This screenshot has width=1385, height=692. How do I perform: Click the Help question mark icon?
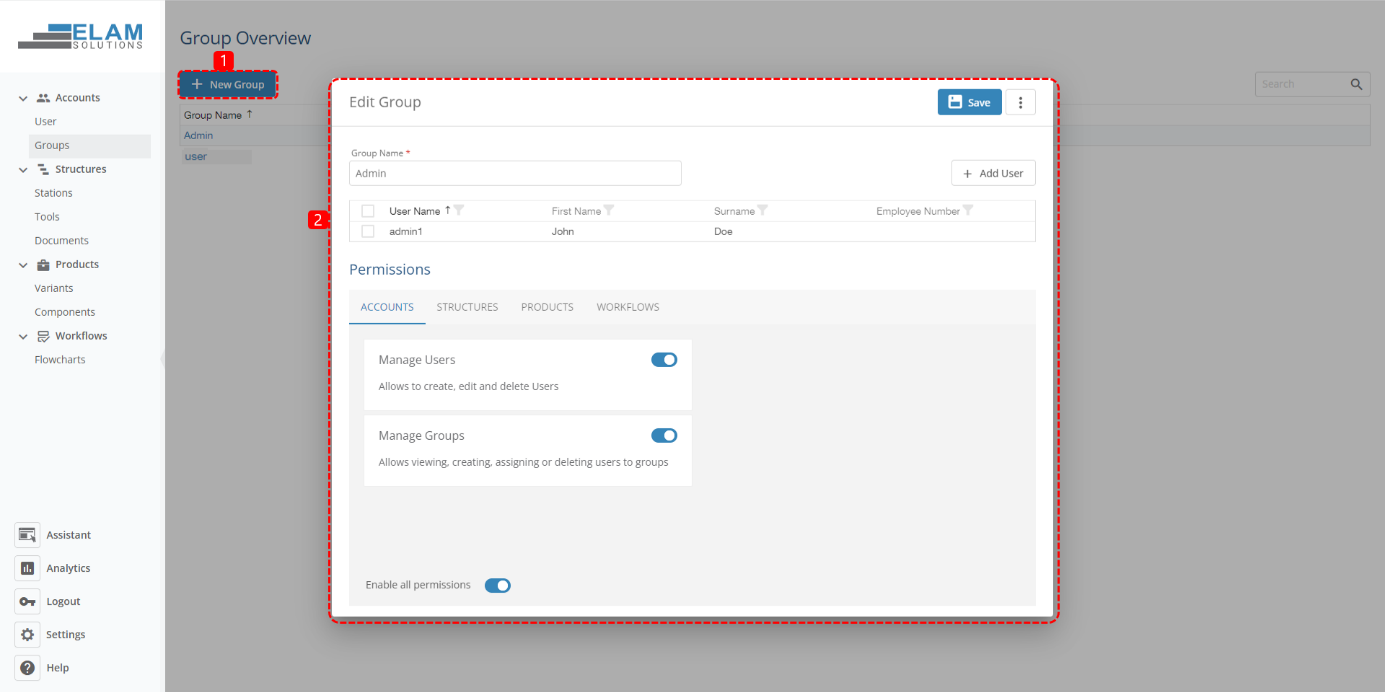click(27, 667)
